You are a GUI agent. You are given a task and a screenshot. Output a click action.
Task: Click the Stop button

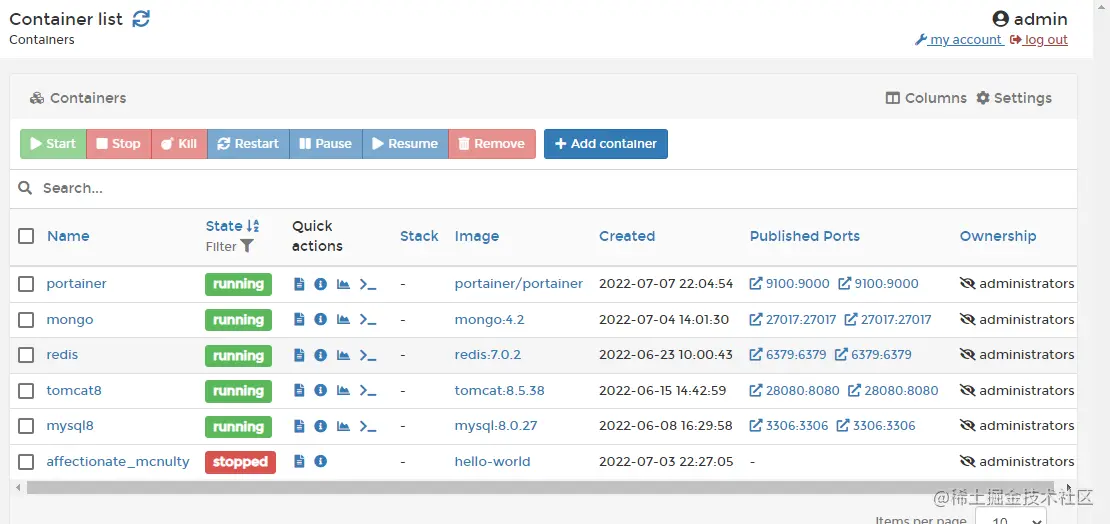(119, 144)
